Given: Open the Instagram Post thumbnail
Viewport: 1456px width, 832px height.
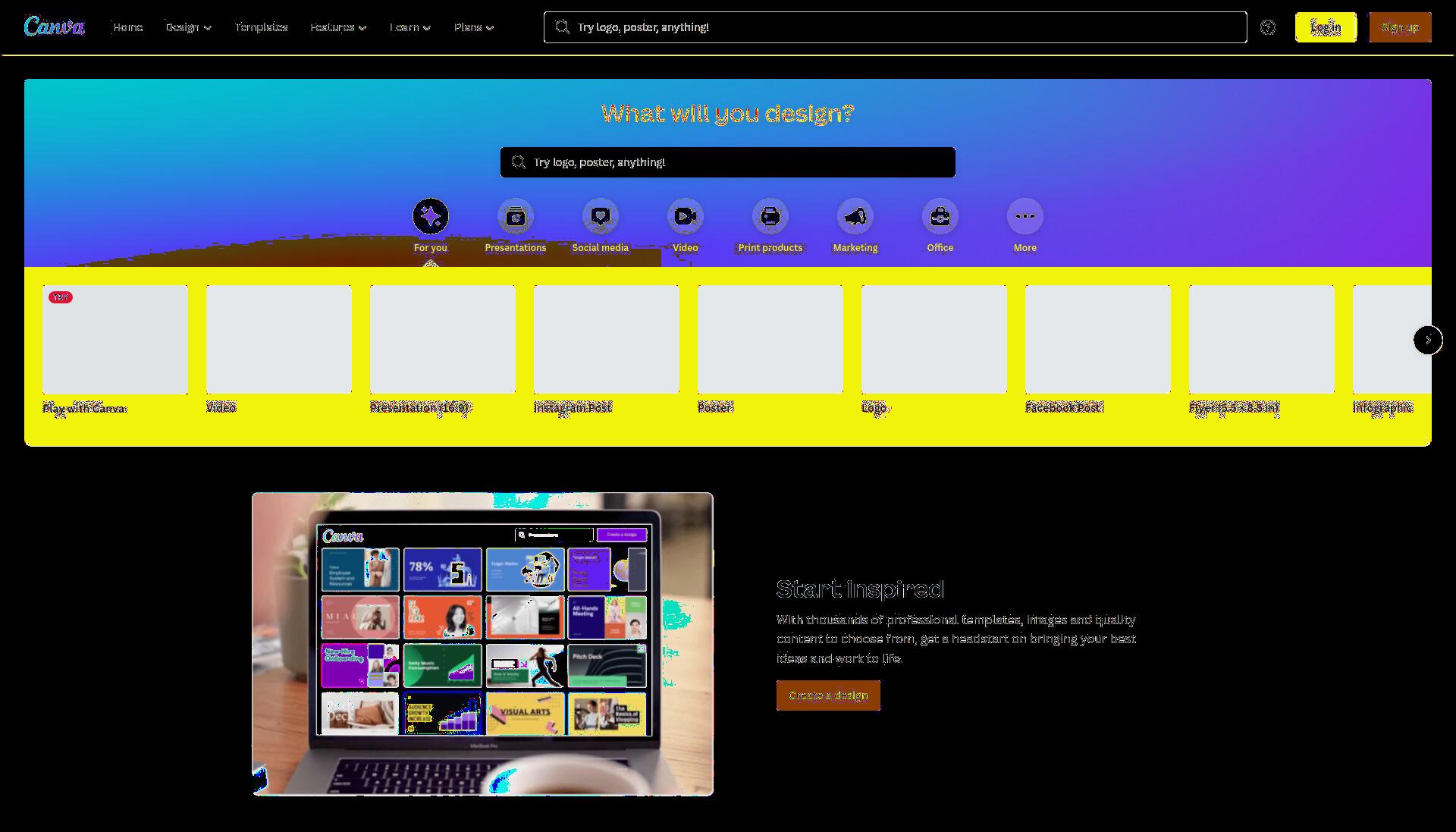Looking at the screenshot, I should (x=607, y=340).
